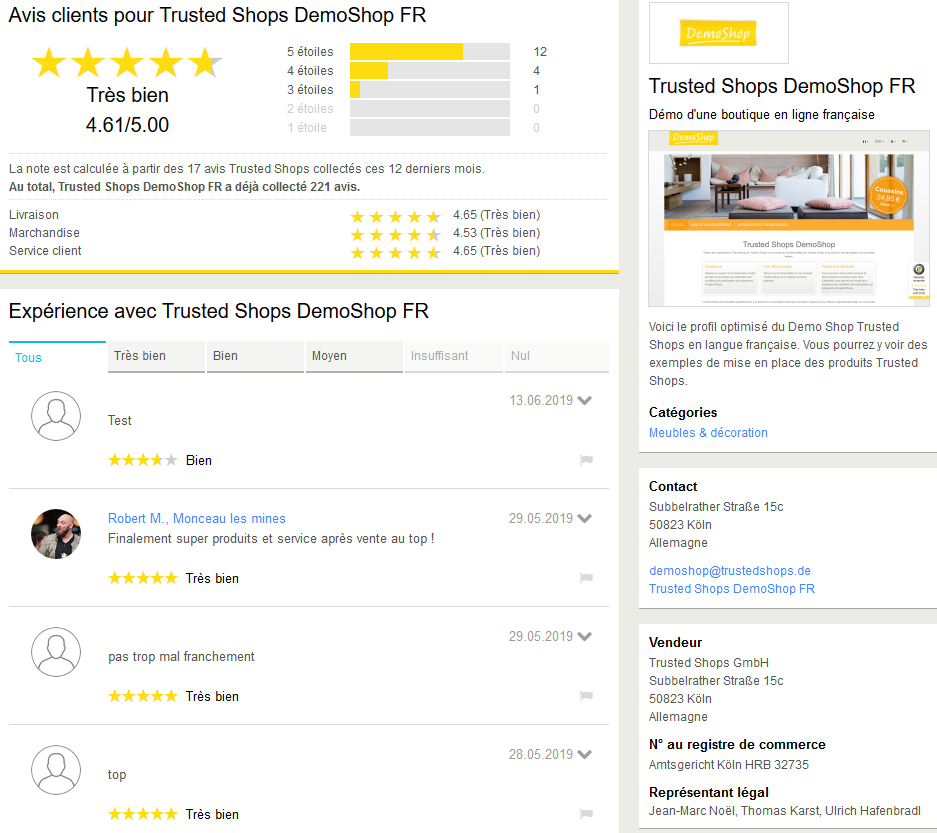Screen dimensions: 937x833
Task: Click the 'Amtsgericht Köln HRB 32735' text
Action: (728, 764)
